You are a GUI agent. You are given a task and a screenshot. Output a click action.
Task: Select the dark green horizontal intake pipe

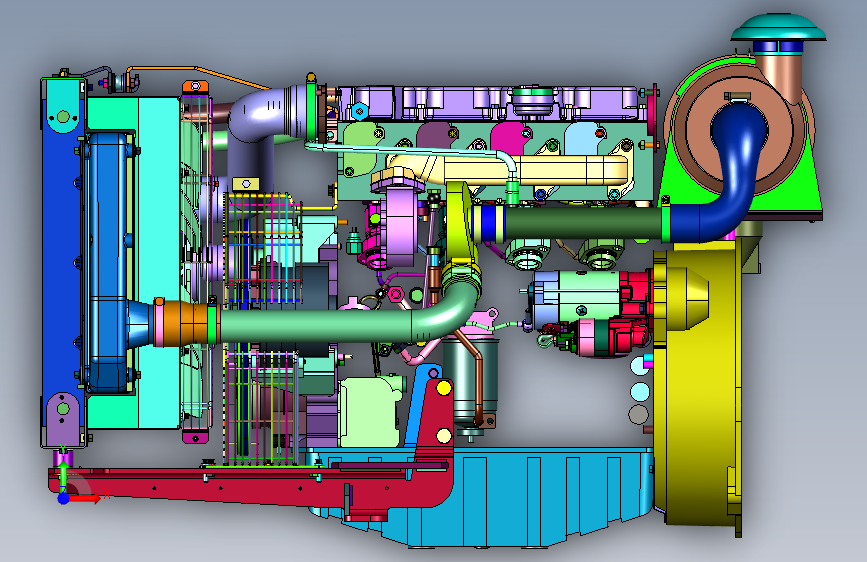583,222
